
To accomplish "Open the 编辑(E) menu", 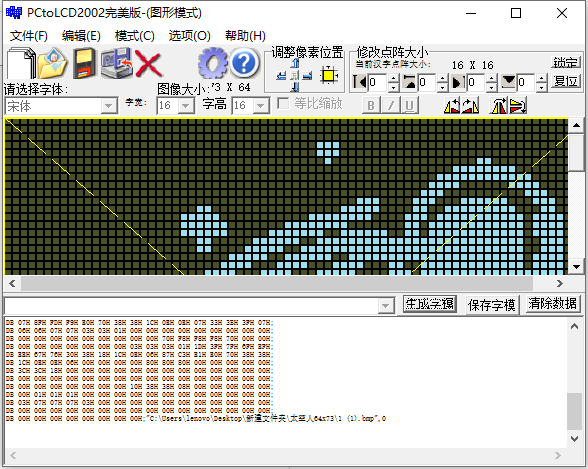I will (81, 36).
